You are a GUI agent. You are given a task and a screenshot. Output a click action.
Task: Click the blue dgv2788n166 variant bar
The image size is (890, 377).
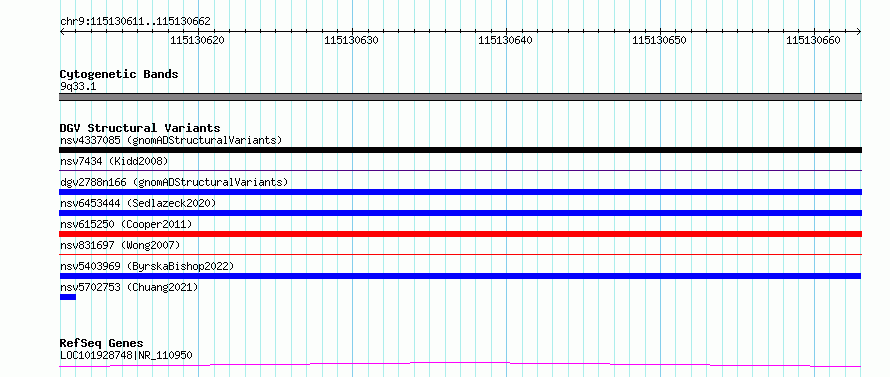pos(460,192)
